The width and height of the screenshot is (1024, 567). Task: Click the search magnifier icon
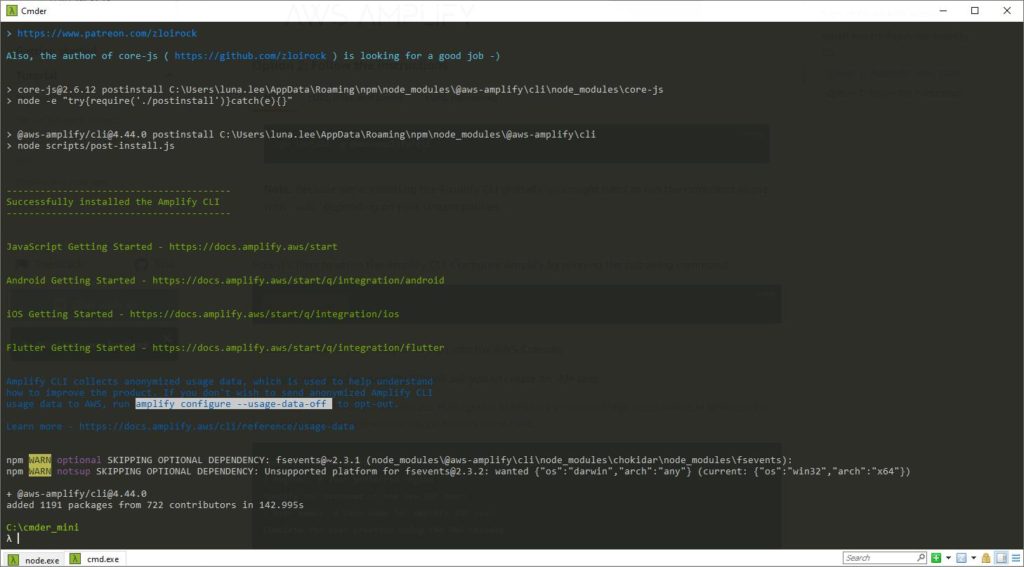pyautogui.click(x=921, y=558)
